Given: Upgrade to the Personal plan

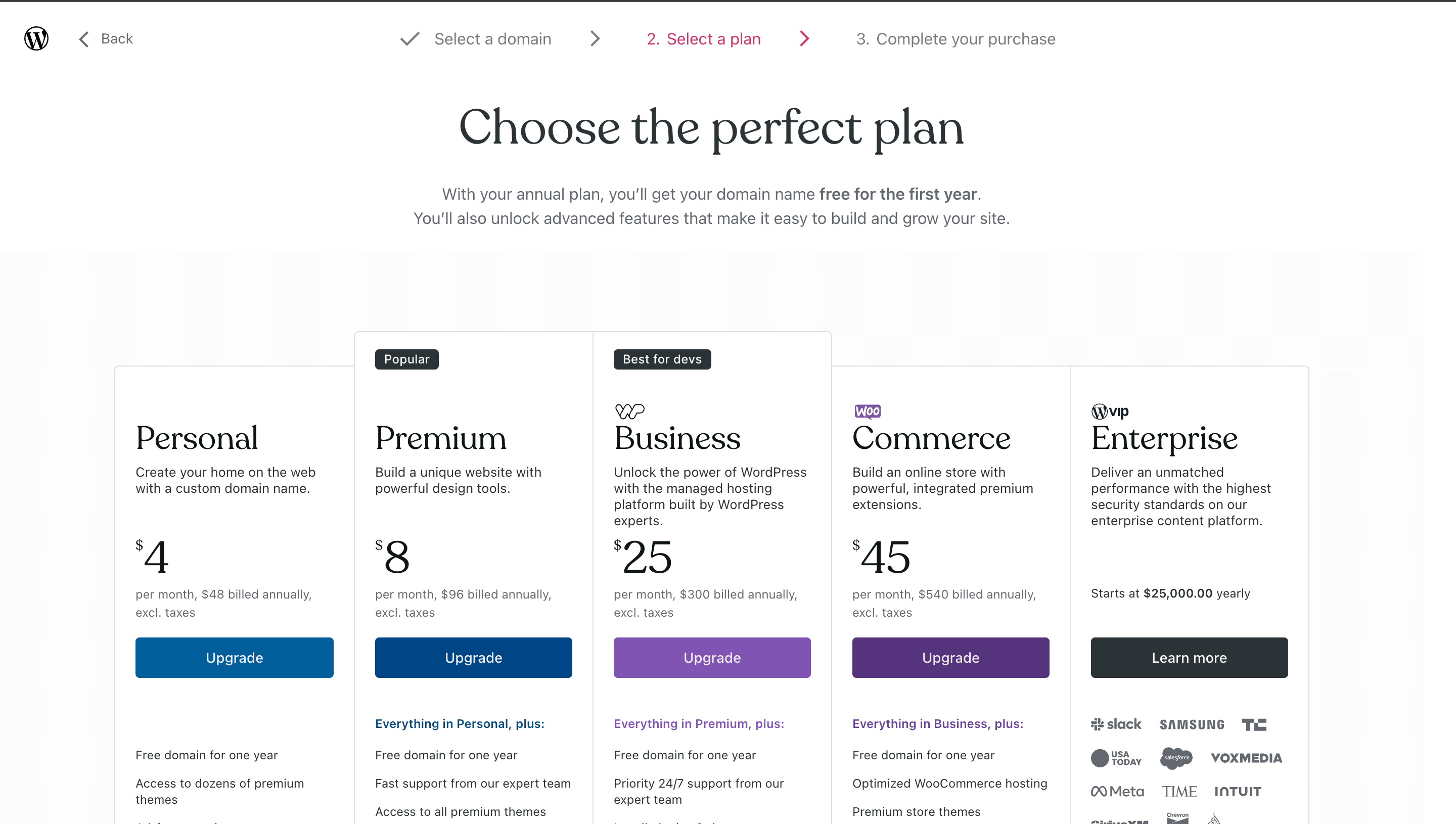Looking at the screenshot, I should [x=234, y=658].
